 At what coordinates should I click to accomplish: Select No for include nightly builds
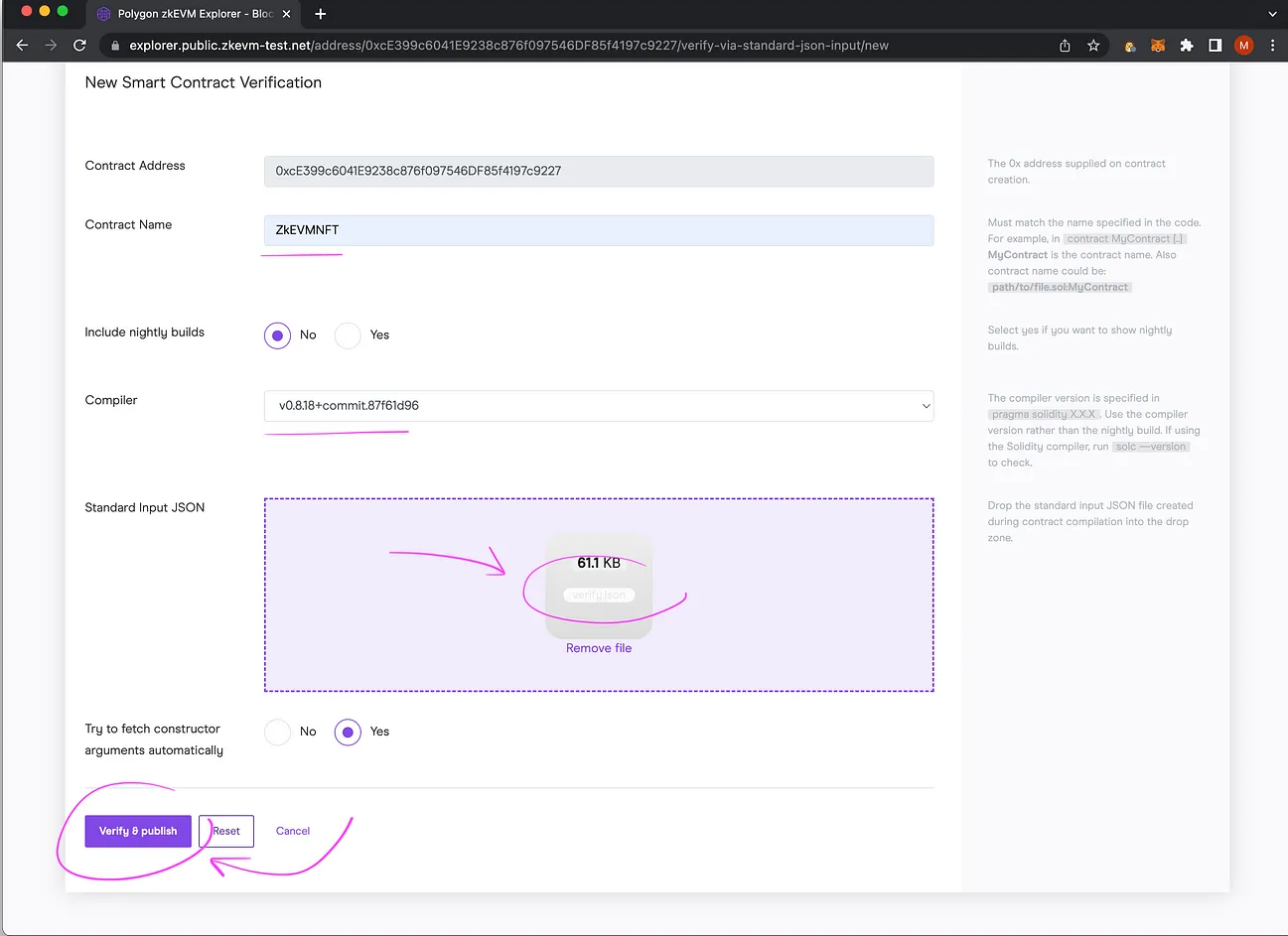coord(278,335)
